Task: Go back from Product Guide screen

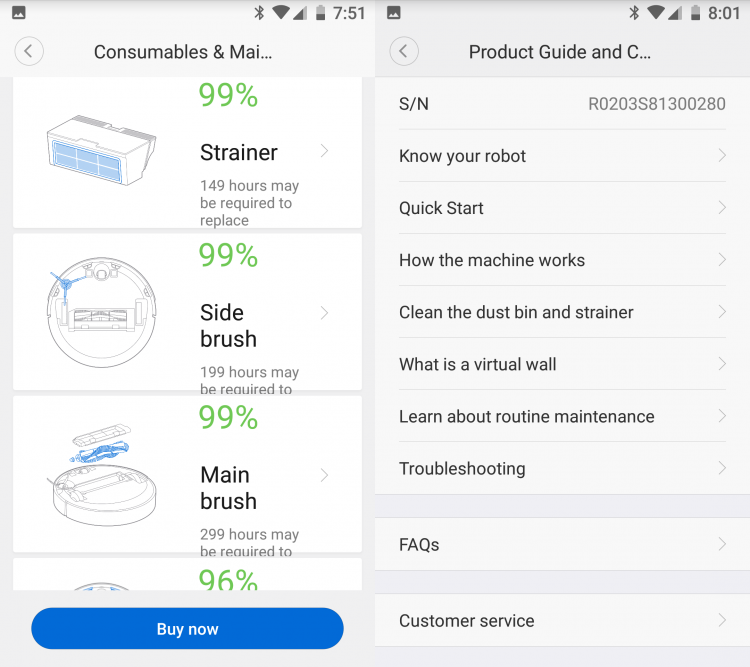Action: pyautogui.click(x=404, y=51)
